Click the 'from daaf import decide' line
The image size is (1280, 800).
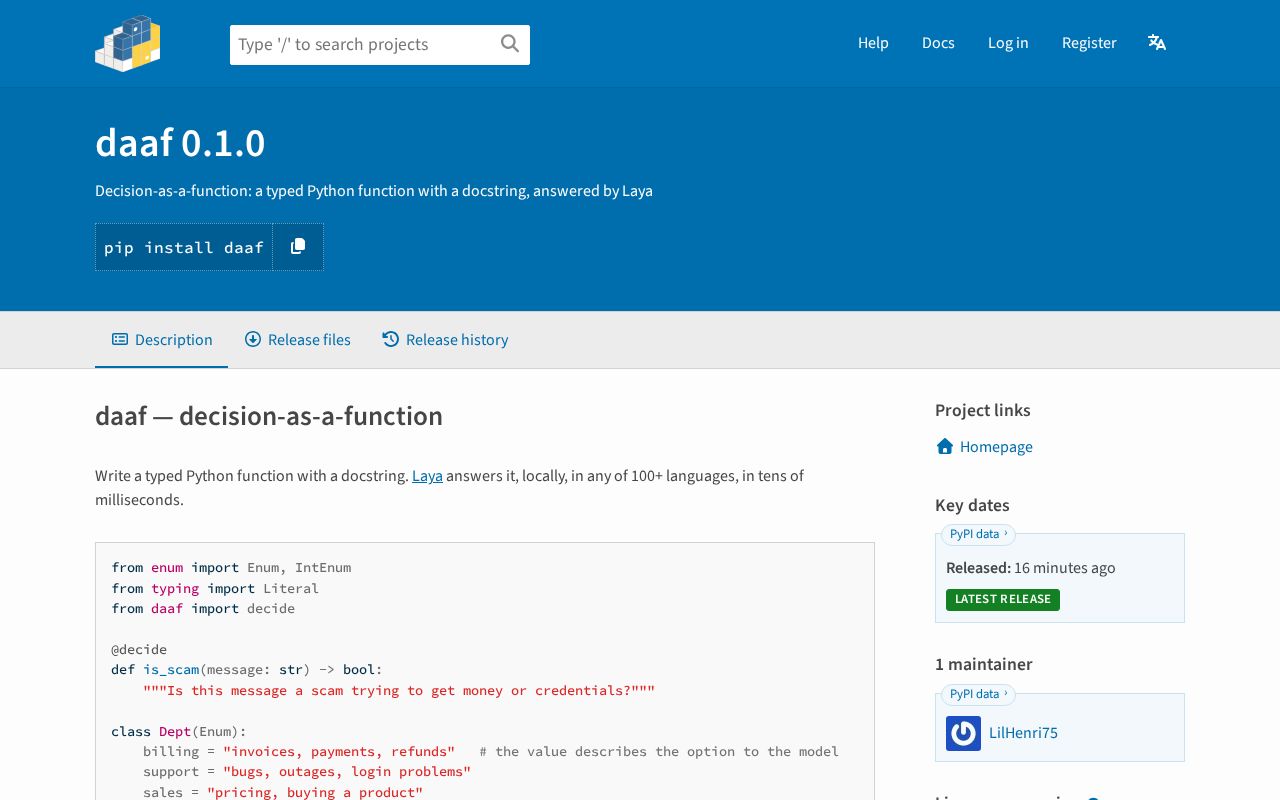click(203, 609)
